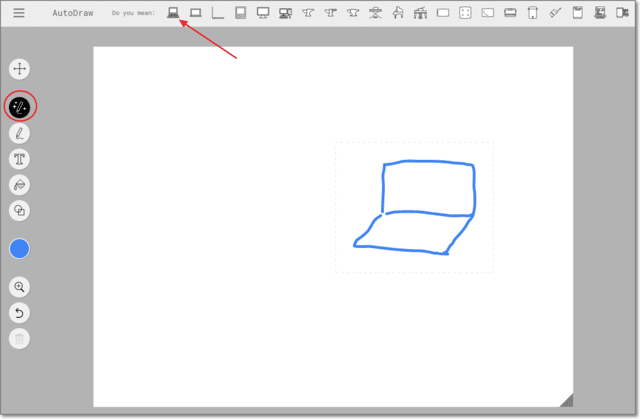Pick the scarecrow drawing suggestion
The image size is (640, 419).
point(375,13)
